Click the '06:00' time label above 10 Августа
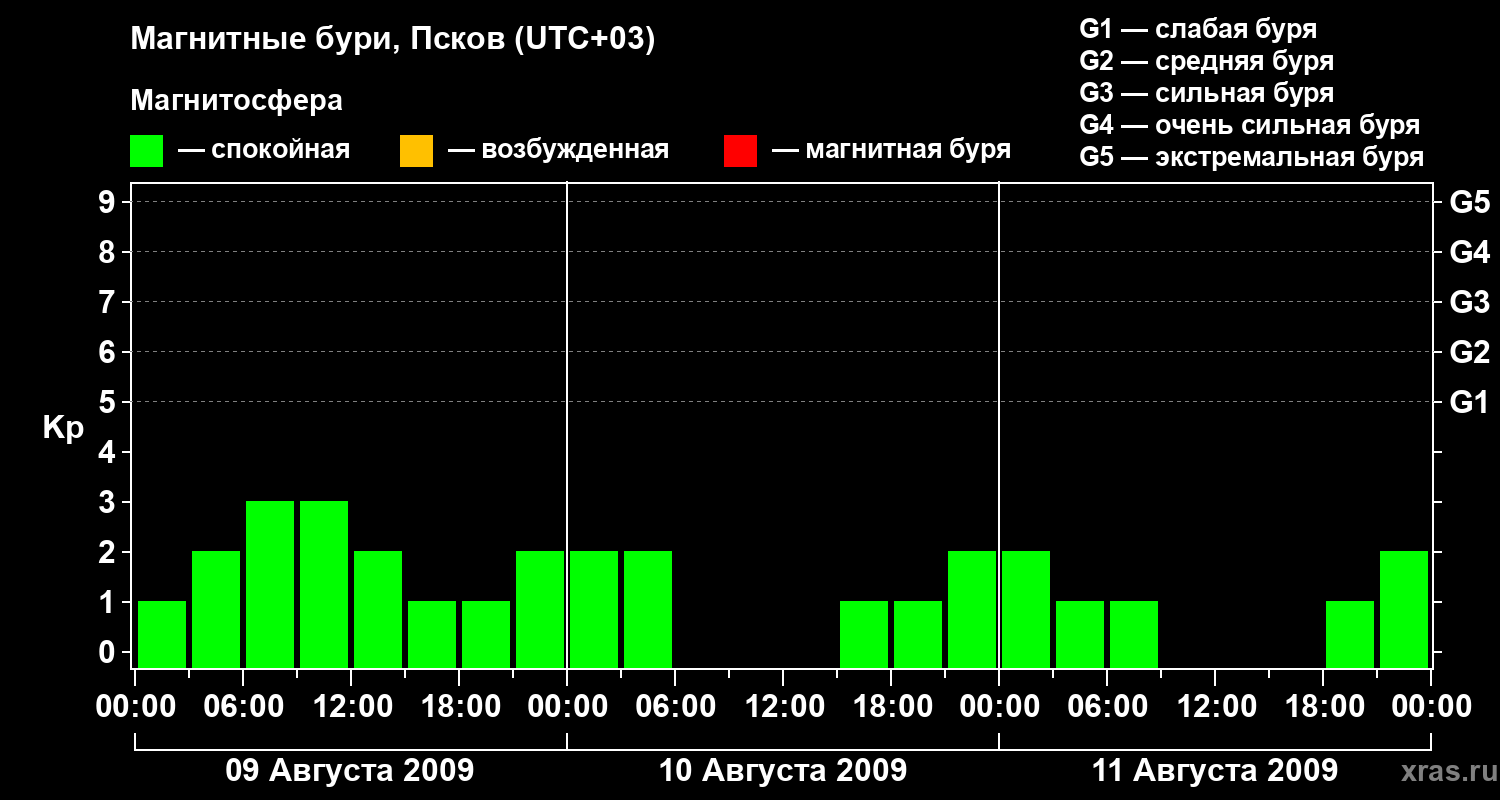 tap(675, 706)
